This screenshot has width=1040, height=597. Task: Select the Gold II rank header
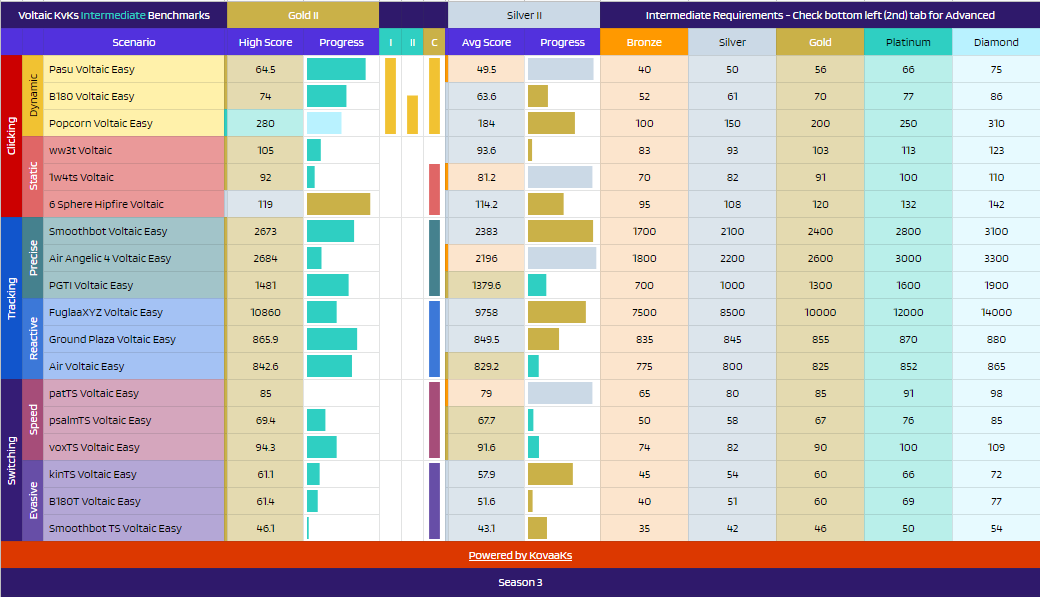303,15
